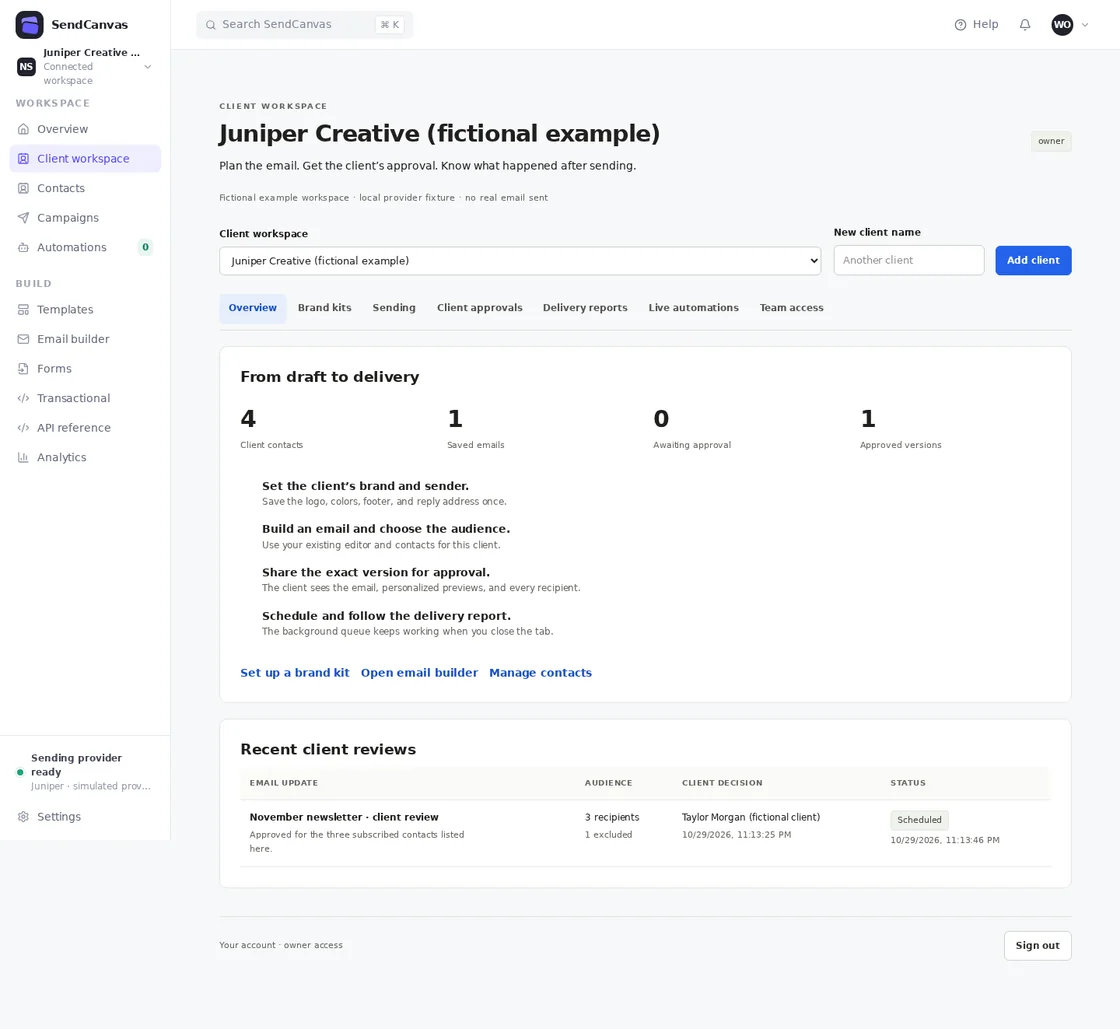Viewport: 1120px width, 1029px height.
Task: Click the SendCanvas logo icon
Action: click(29, 24)
